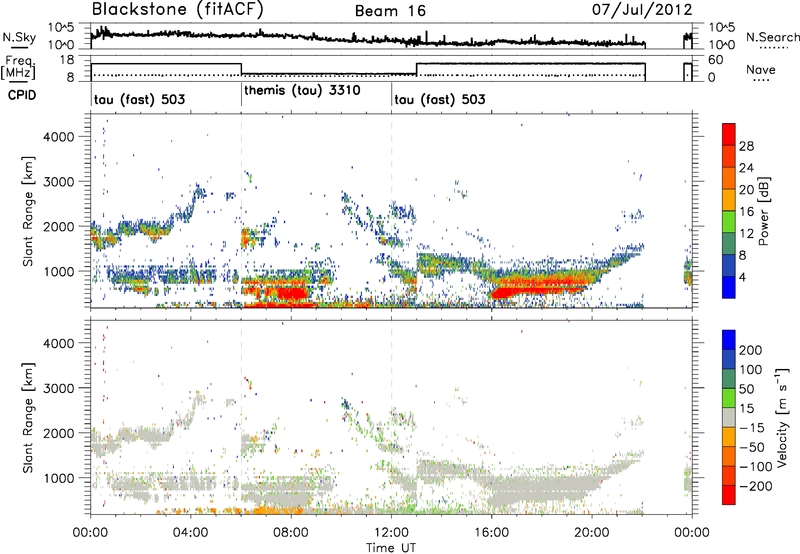The width and height of the screenshot is (800, 554).
Task: Select the "Time UT" axis title
Action: click(x=391, y=548)
